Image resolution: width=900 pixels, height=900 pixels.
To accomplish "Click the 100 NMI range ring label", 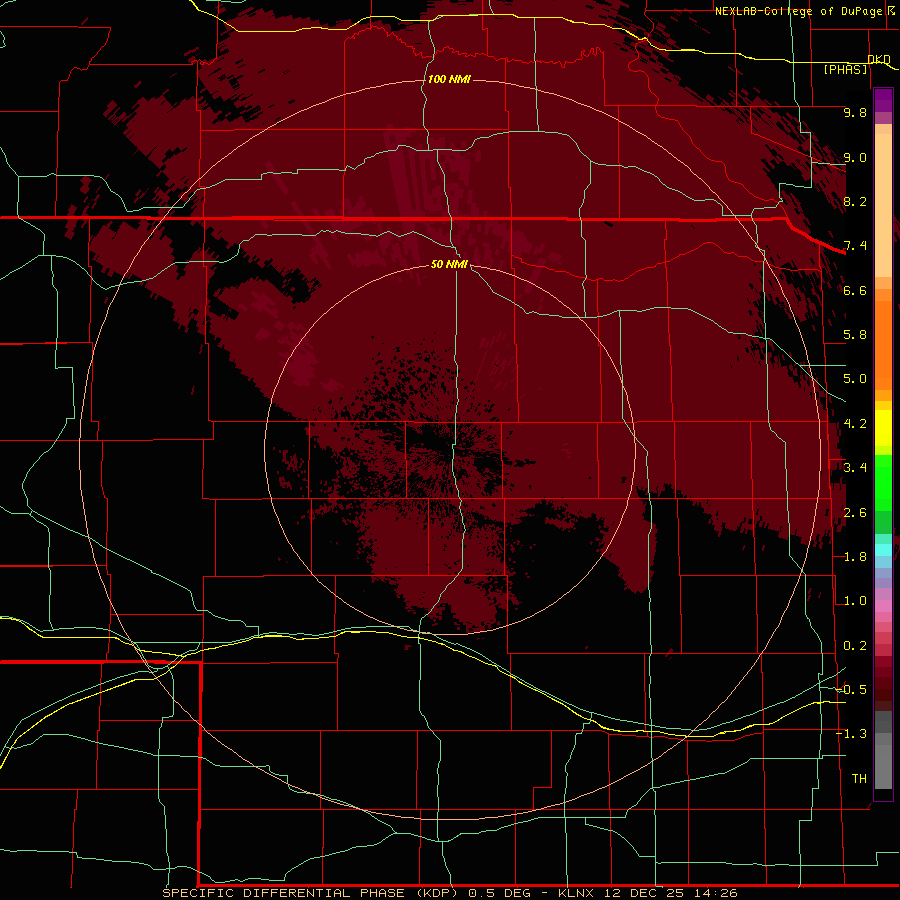I will (449, 79).
